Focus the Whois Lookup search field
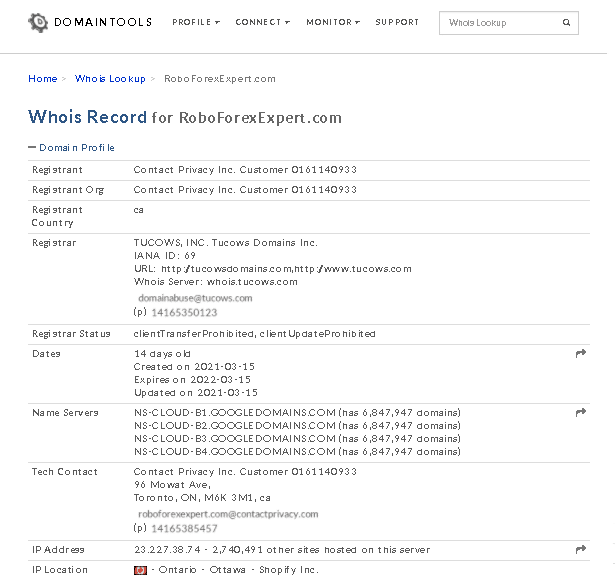The width and height of the screenshot is (615, 576). tap(509, 23)
